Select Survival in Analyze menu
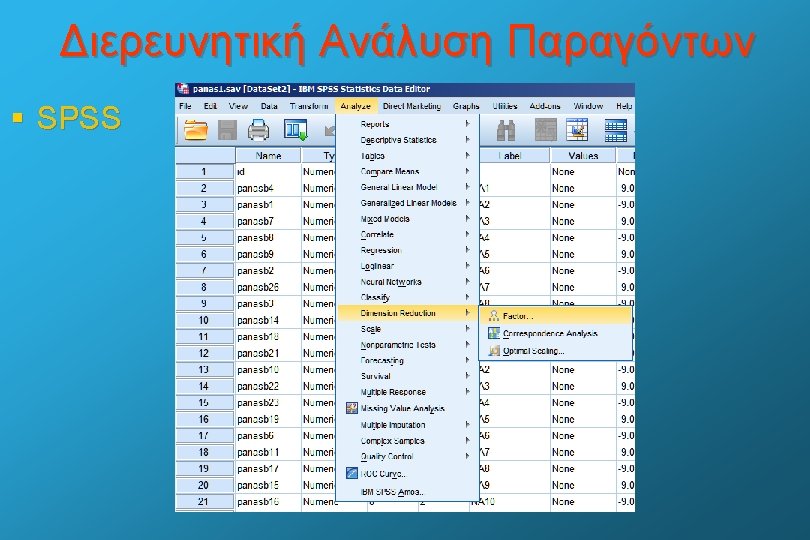This screenshot has width=810, height=540. point(407,376)
